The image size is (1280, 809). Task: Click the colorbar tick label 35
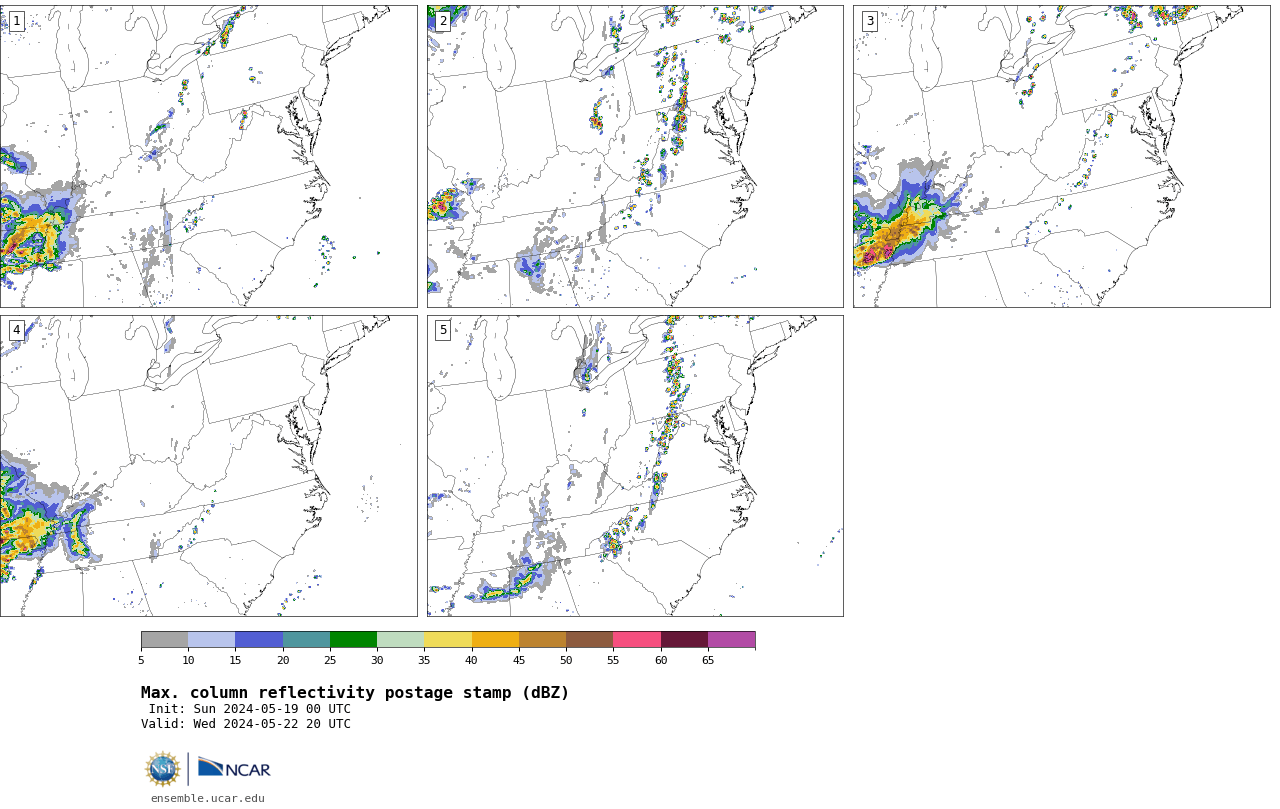pos(424,661)
